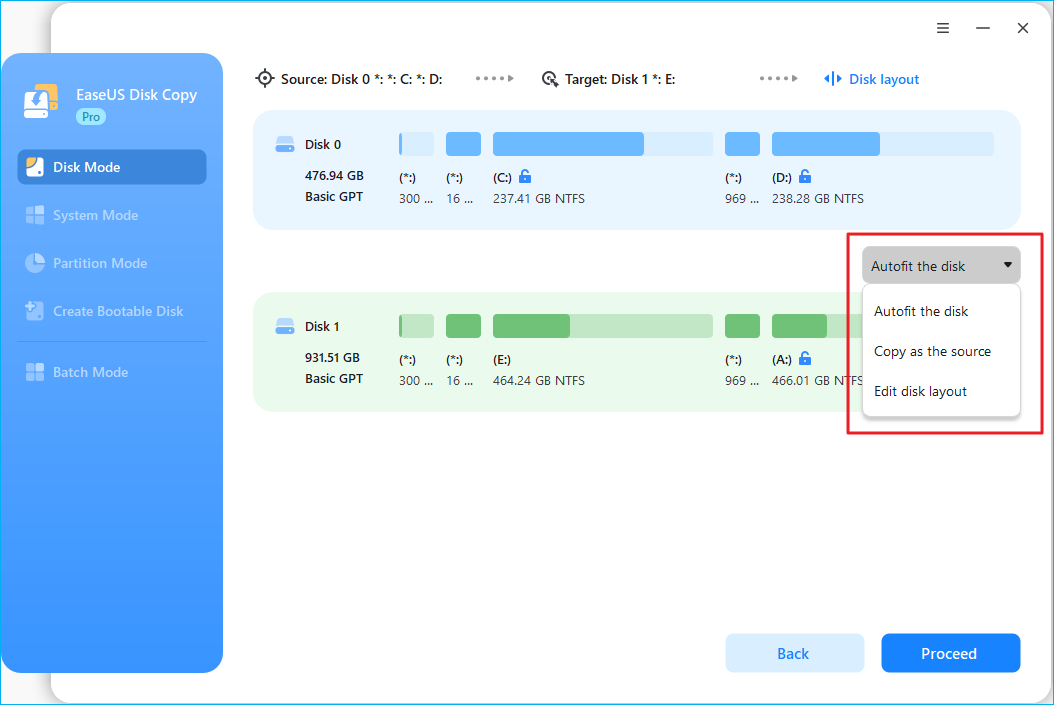Viewport: 1054px width, 705px height.
Task: Click the Proceed button
Action: [950, 653]
